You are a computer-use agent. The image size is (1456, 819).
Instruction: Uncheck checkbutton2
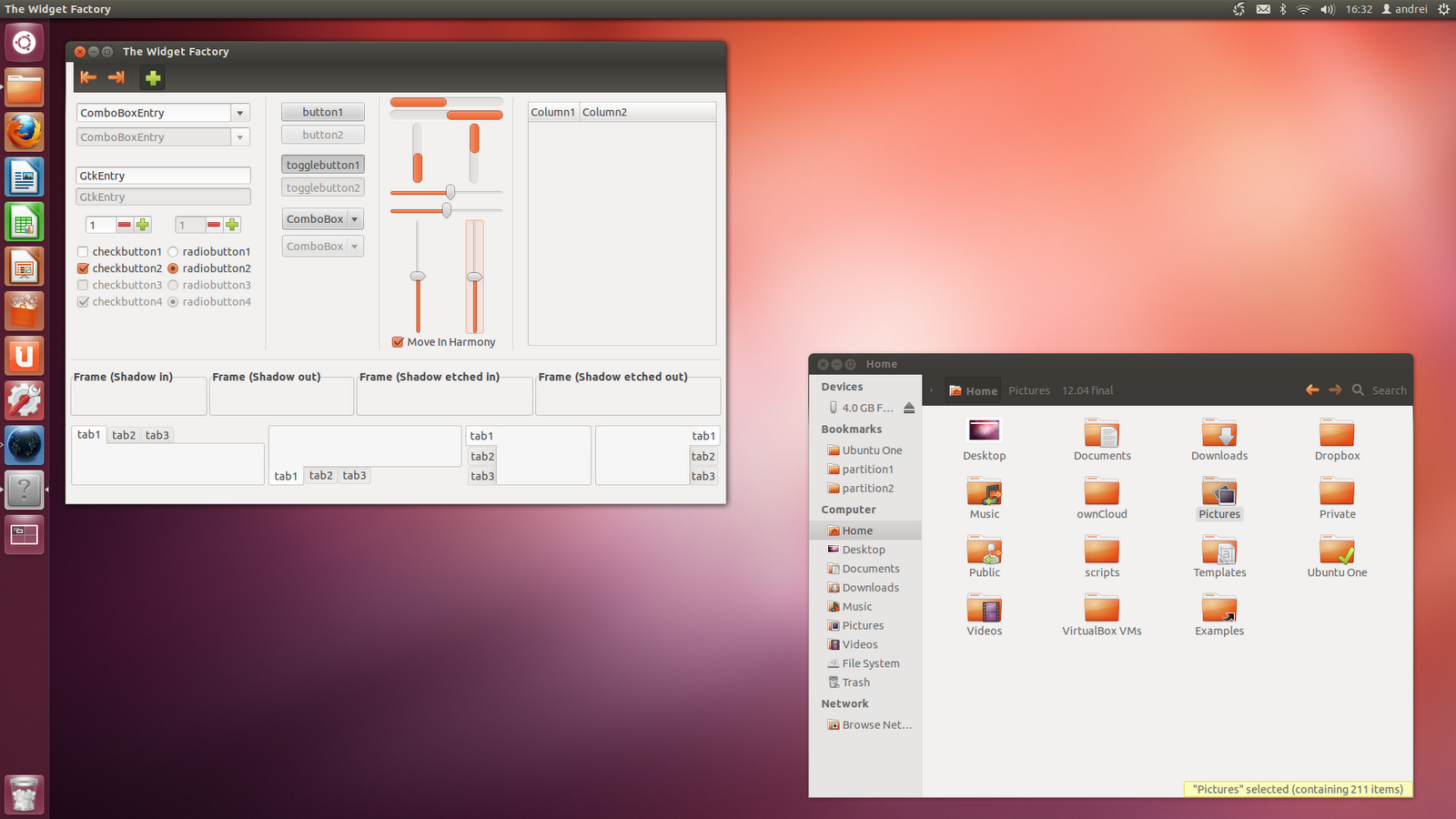click(x=83, y=268)
